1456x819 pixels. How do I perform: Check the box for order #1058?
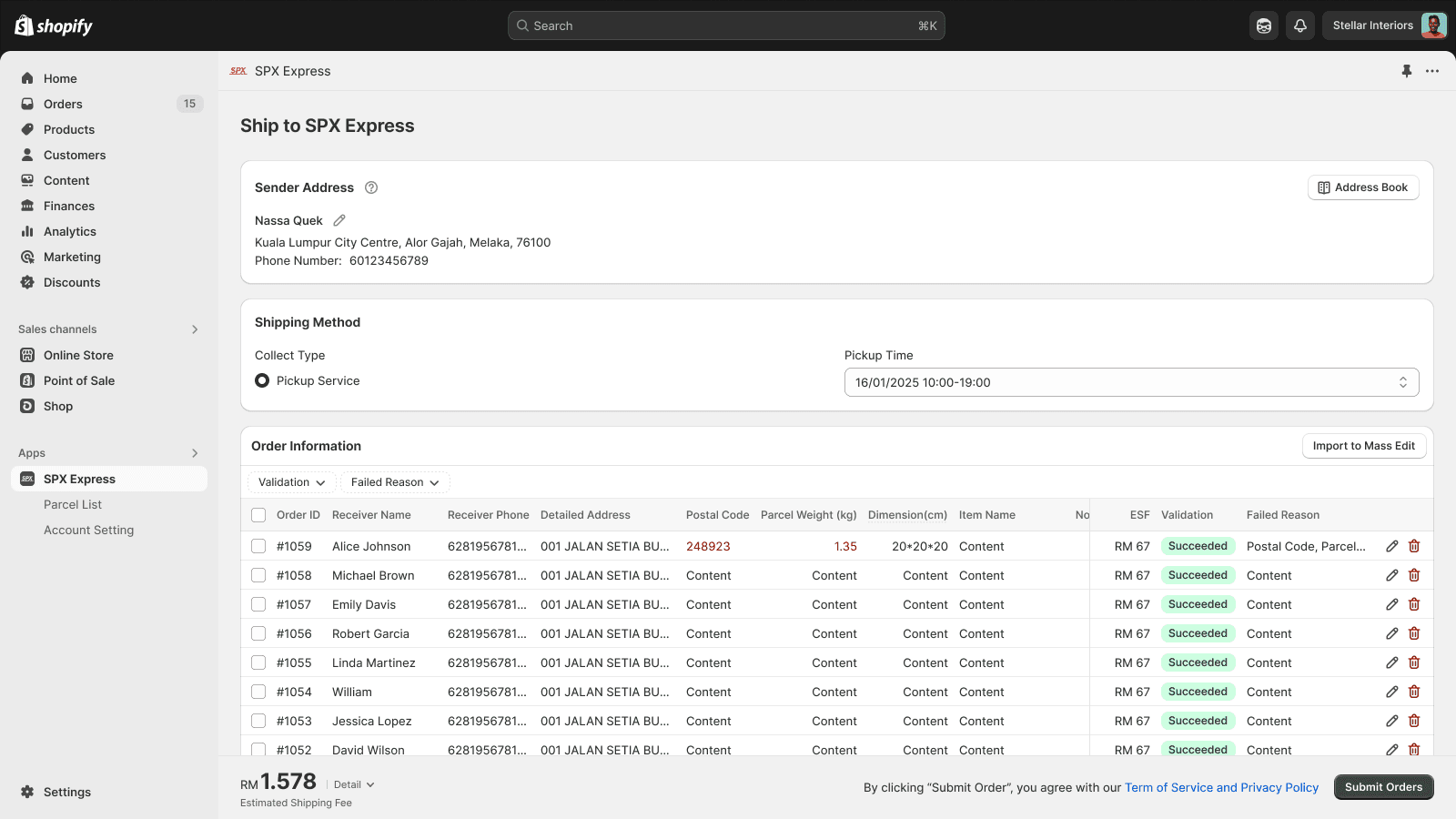(x=258, y=575)
